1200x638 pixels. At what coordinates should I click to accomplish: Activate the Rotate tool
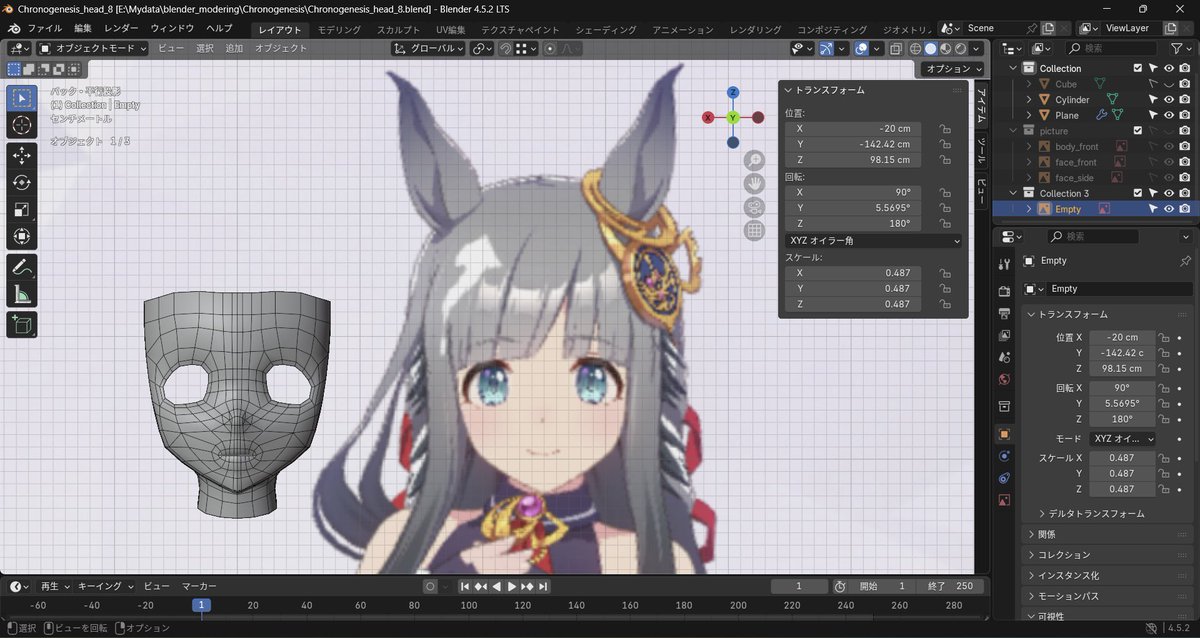click(x=22, y=182)
